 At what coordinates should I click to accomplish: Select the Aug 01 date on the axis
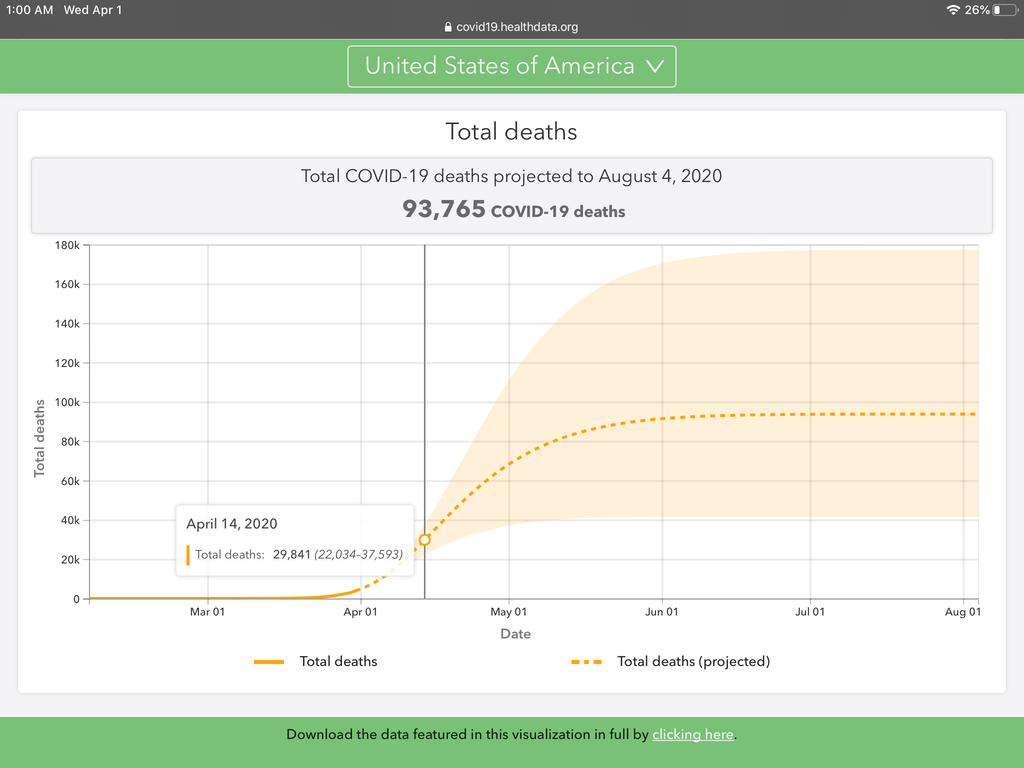963,612
